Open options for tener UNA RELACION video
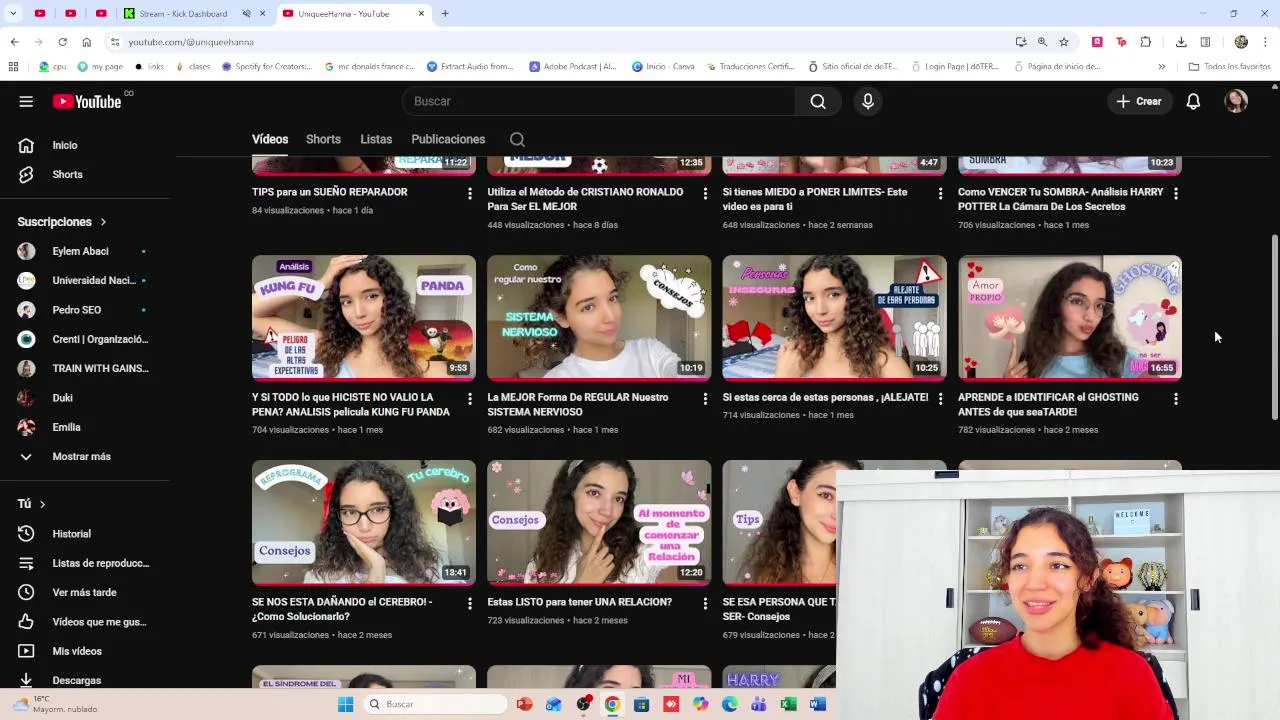 pyautogui.click(x=705, y=604)
